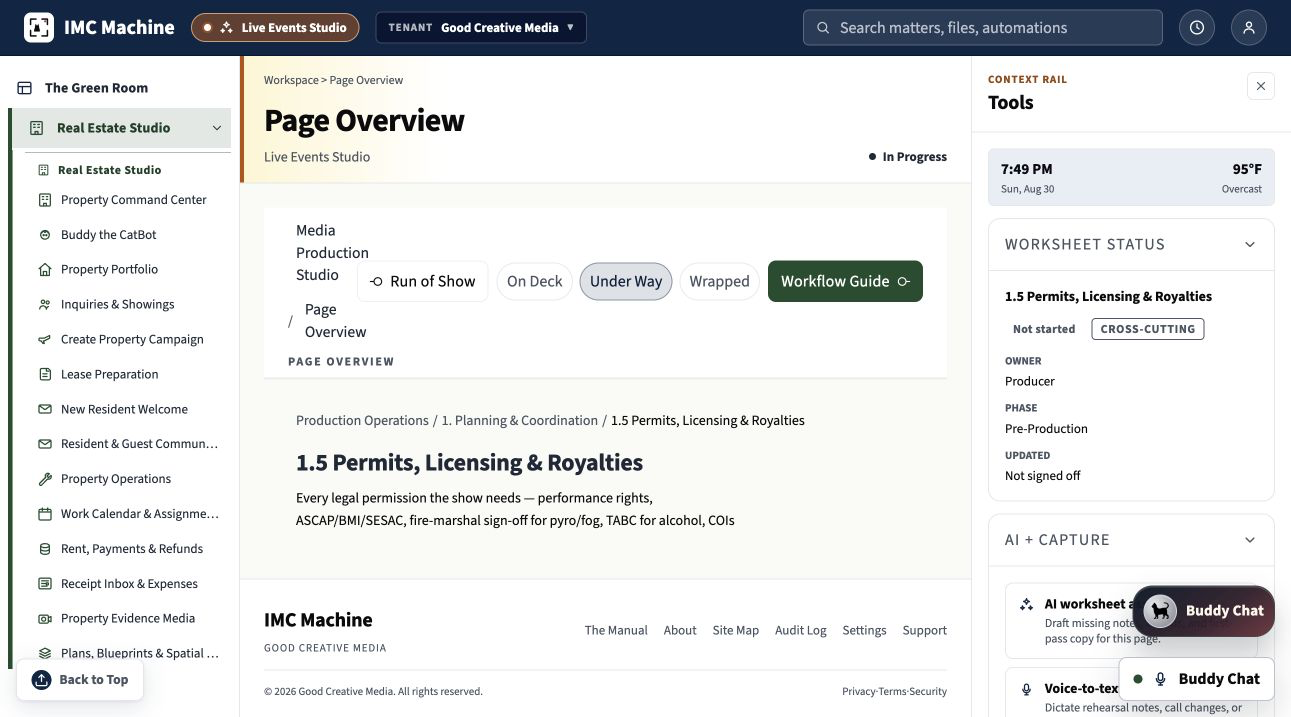1291x717 pixels.
Task: Click the Lease Preparation document icon
Action: tap(45, 375)
